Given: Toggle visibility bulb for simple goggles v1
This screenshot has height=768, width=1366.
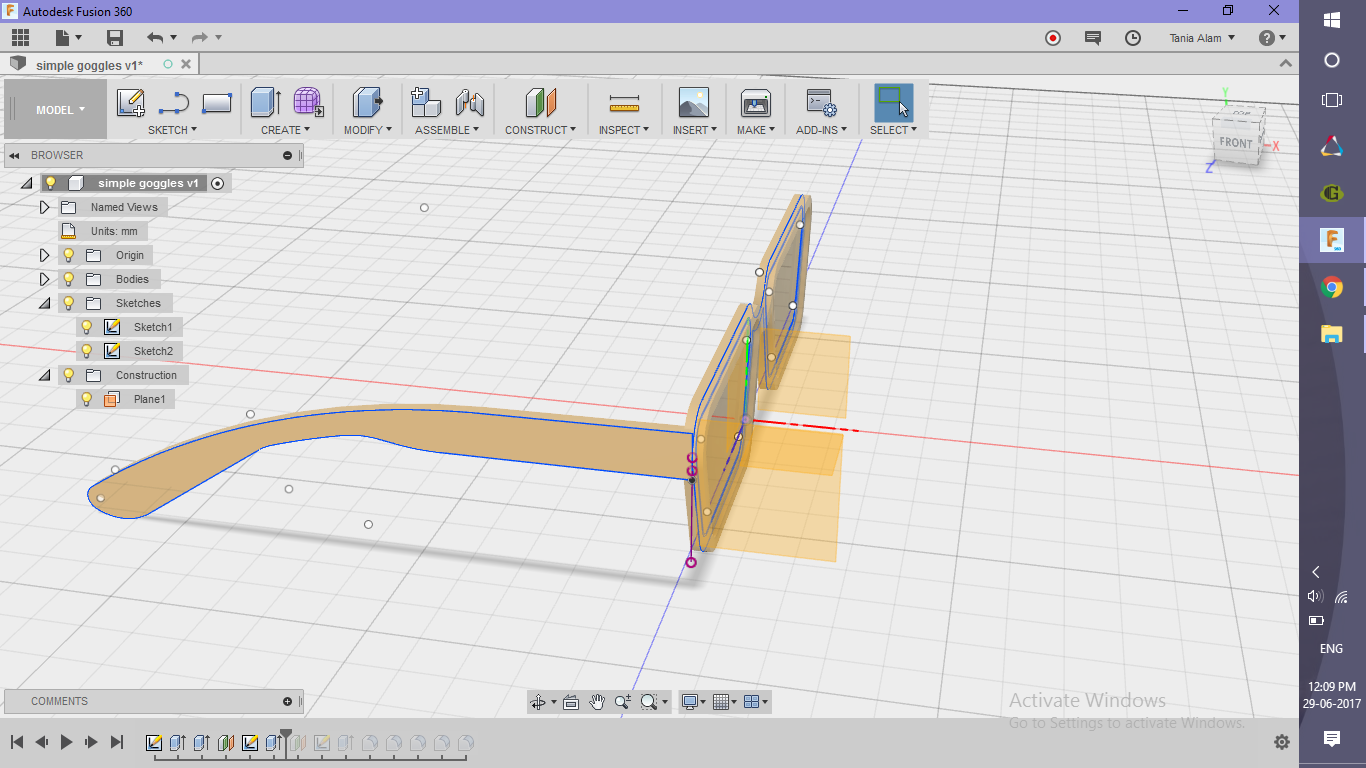Looking at the screenshot, I should 51,183.
